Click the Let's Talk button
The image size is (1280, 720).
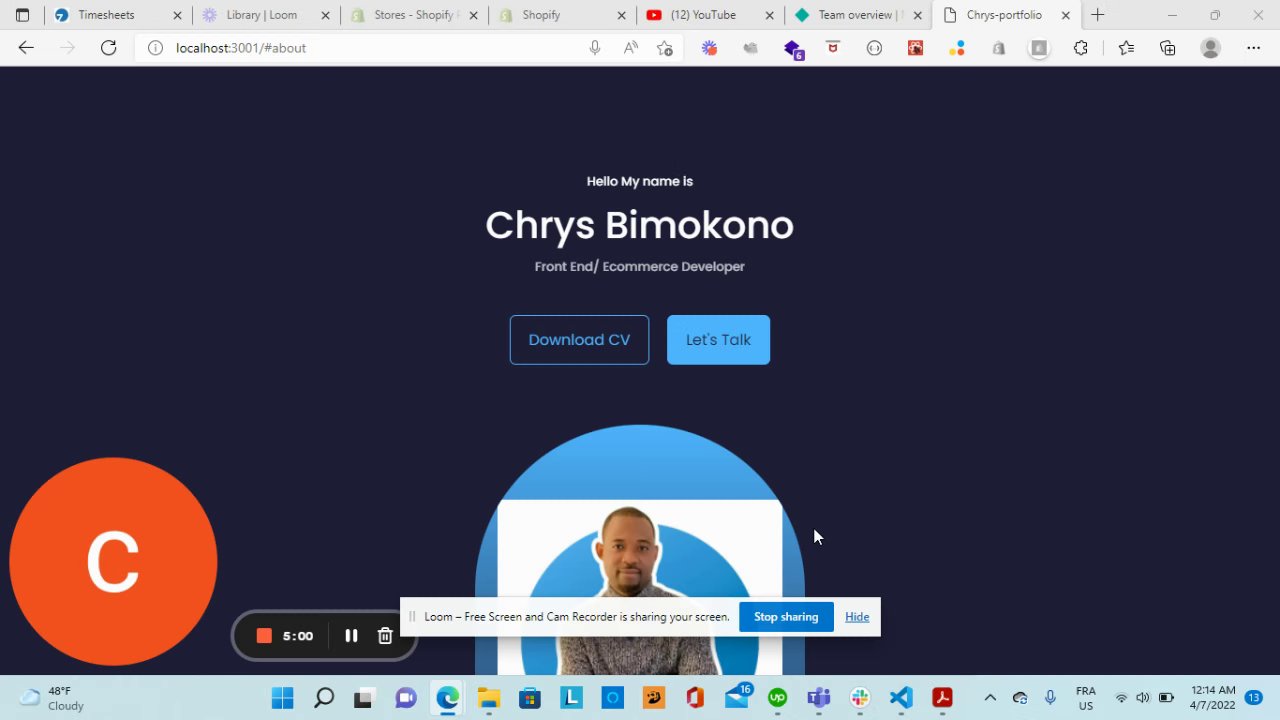(x=718, y=340)
